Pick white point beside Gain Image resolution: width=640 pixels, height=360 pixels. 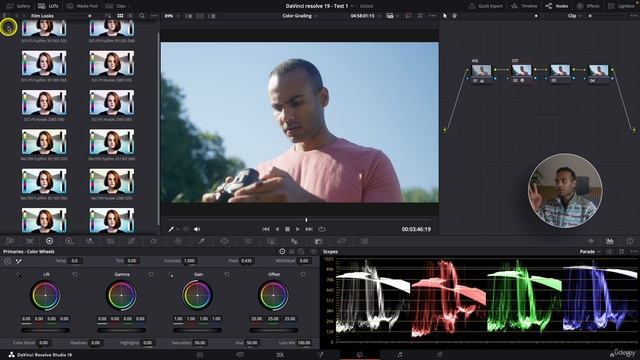[171, 275]
